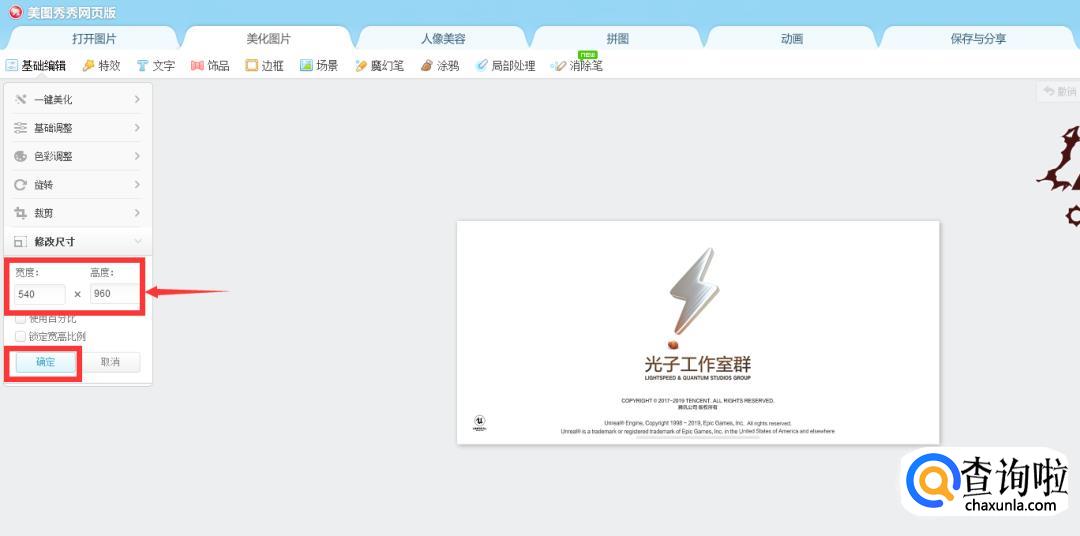This screenshot has height=536, width=1080.
Task: Toggle the 锁定宽高比例 checkbox
Action: click(21, 336)
